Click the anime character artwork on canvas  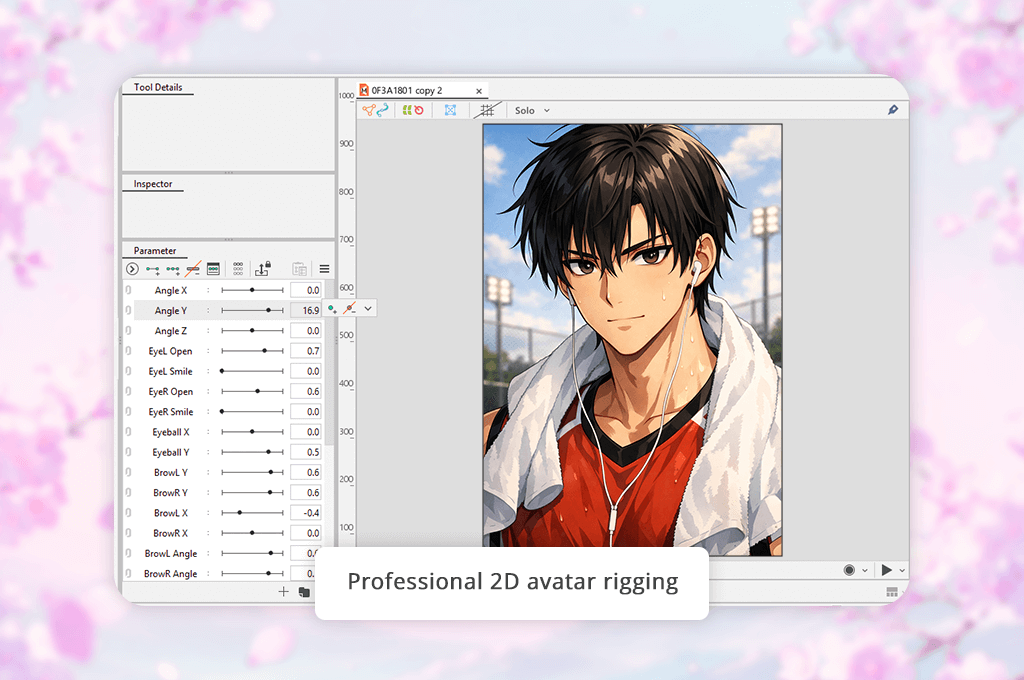(x=632, y=340)
